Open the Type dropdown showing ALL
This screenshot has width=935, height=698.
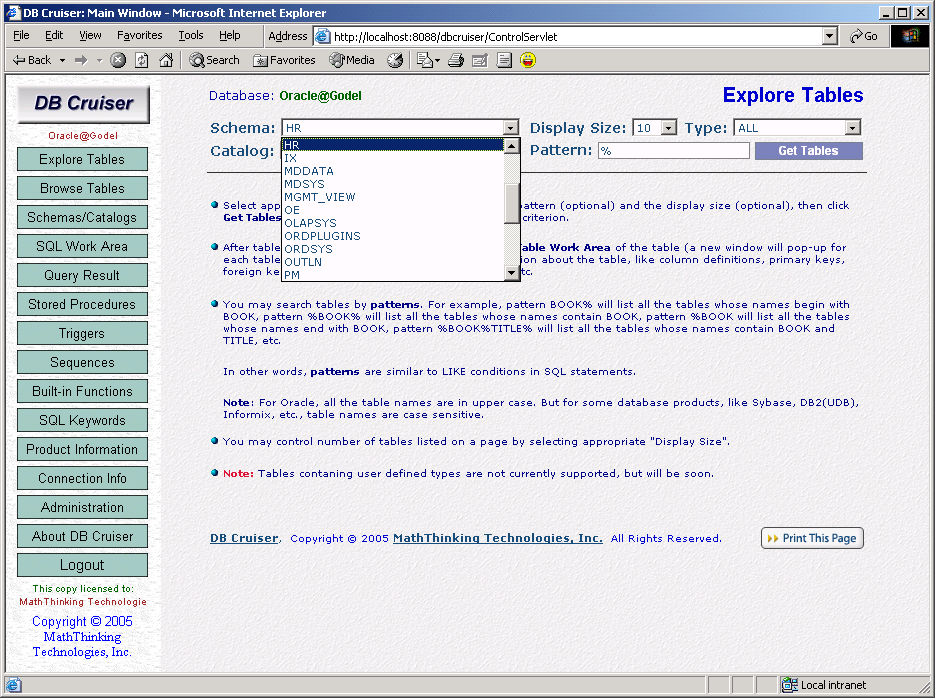coord(797,128)
